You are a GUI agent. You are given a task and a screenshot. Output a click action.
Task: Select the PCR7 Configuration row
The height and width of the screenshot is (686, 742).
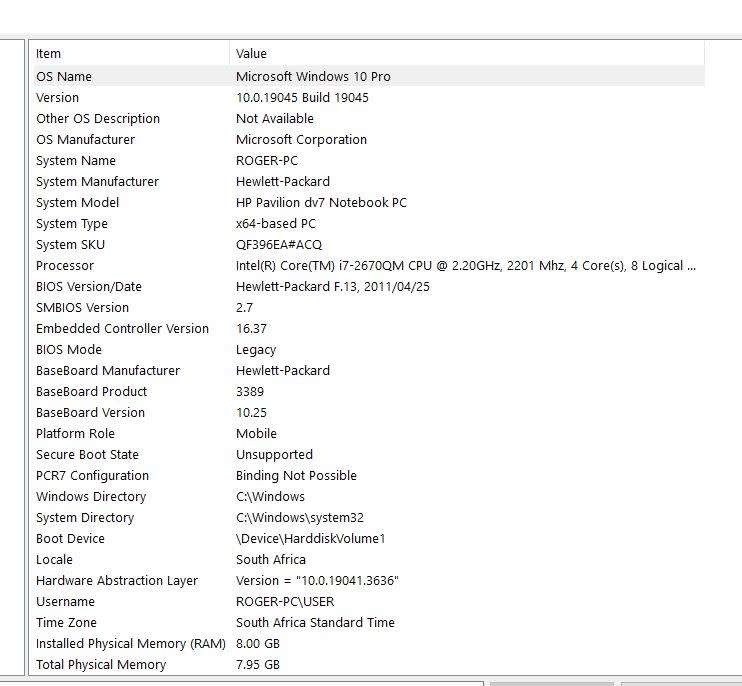click(92, 475)
